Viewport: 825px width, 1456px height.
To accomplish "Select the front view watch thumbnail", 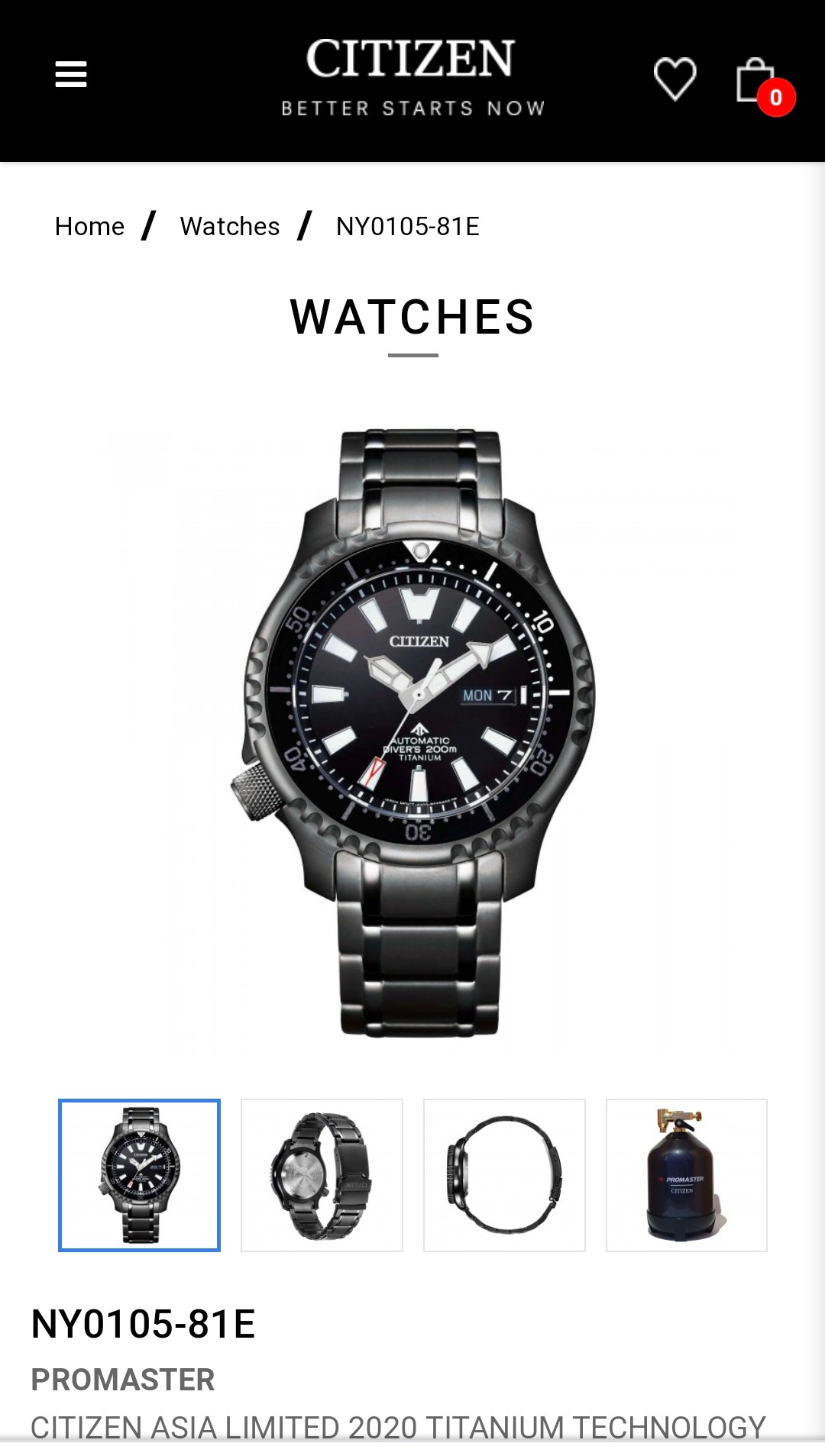I will [139, 1175].
